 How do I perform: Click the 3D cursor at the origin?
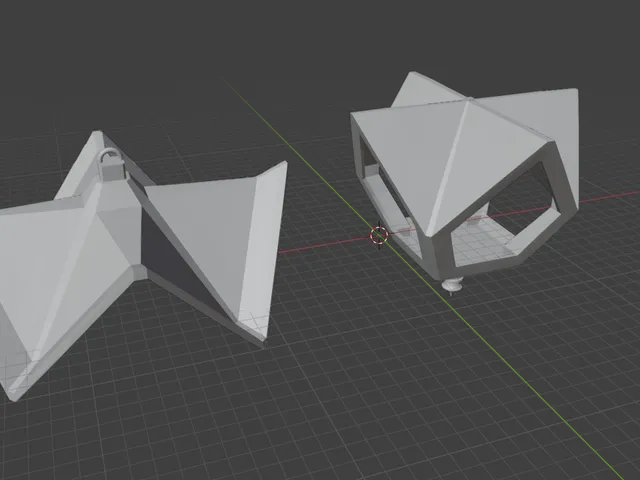point(379,236)
